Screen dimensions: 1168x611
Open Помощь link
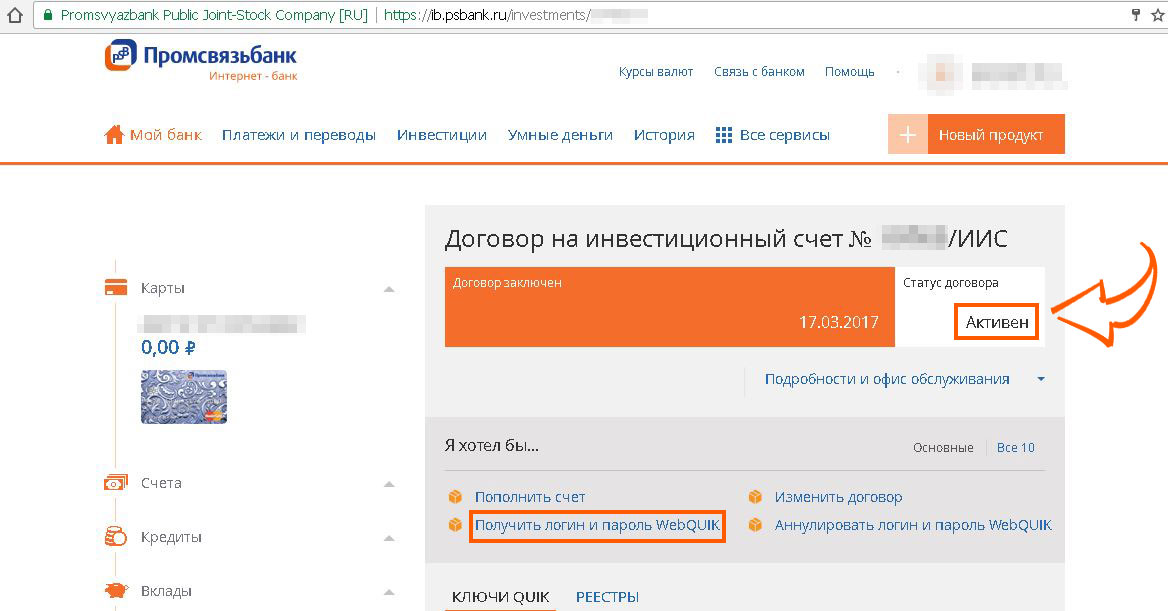coord(849,72)
